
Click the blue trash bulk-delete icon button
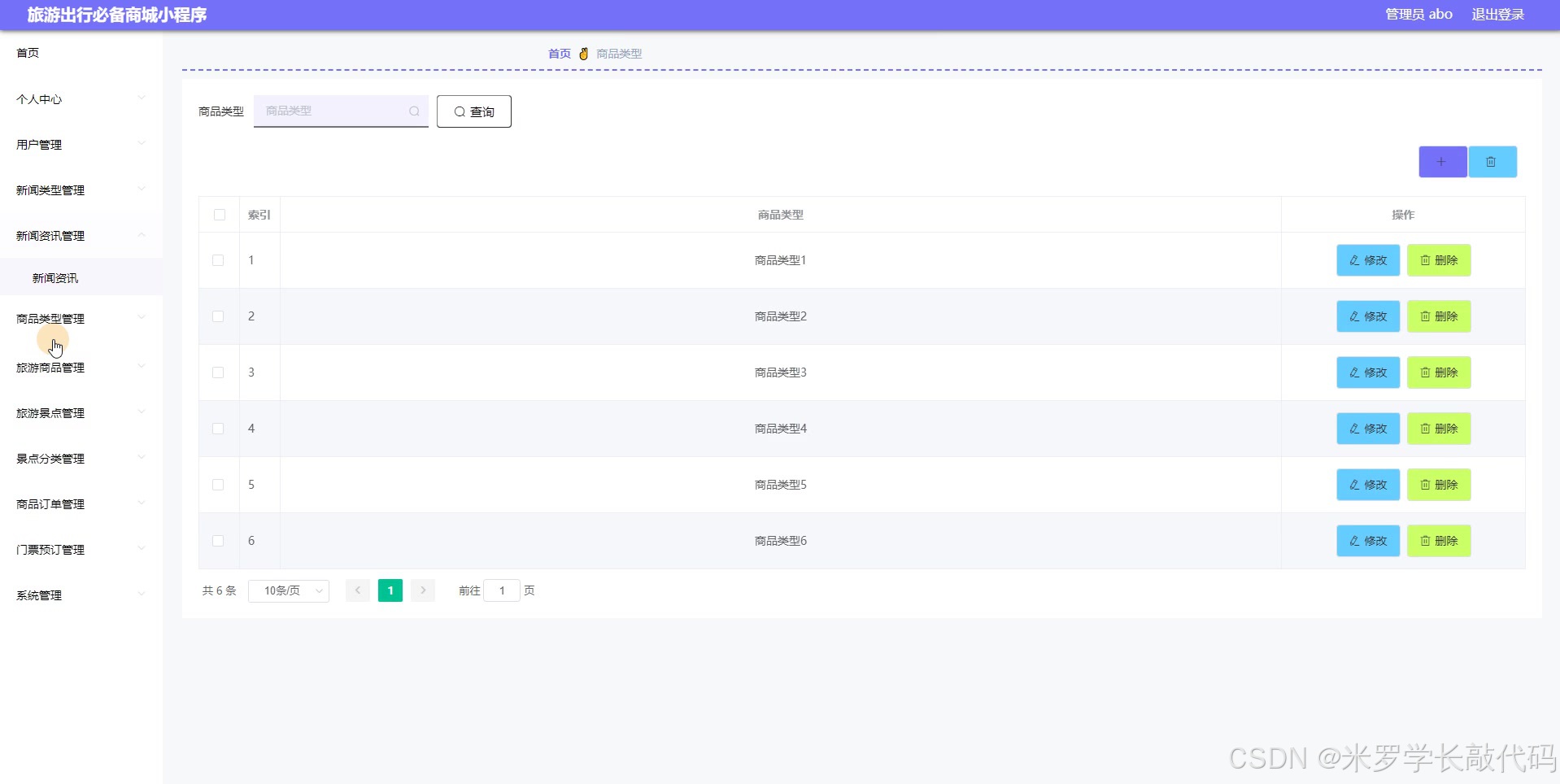[1492, 162]
